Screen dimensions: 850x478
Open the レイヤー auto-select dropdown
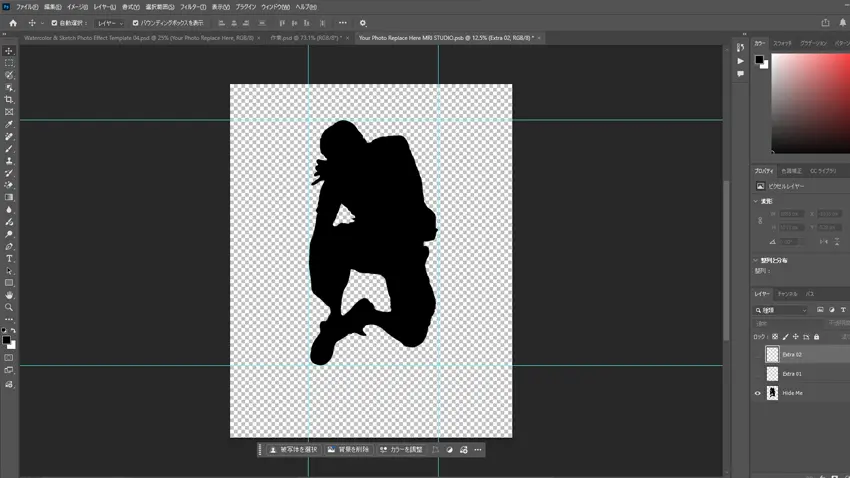[109, 23]
